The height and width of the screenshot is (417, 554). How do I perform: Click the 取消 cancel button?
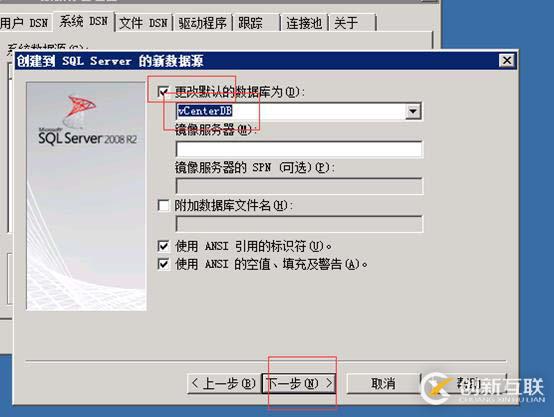[383, 383]
